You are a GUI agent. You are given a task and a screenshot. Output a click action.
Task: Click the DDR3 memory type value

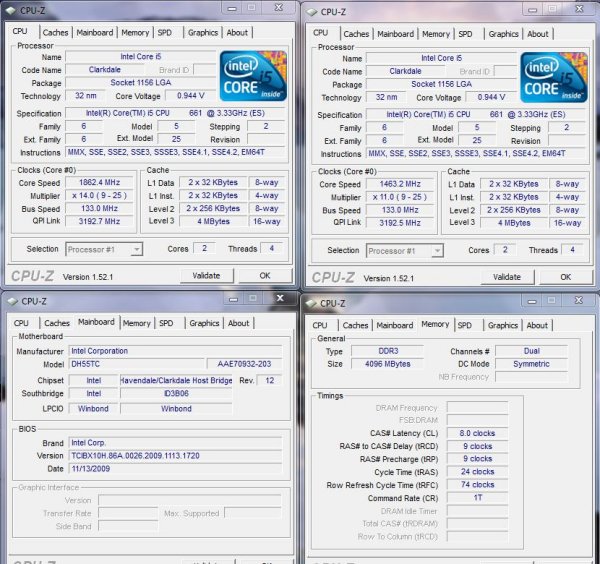coord(388,351)
